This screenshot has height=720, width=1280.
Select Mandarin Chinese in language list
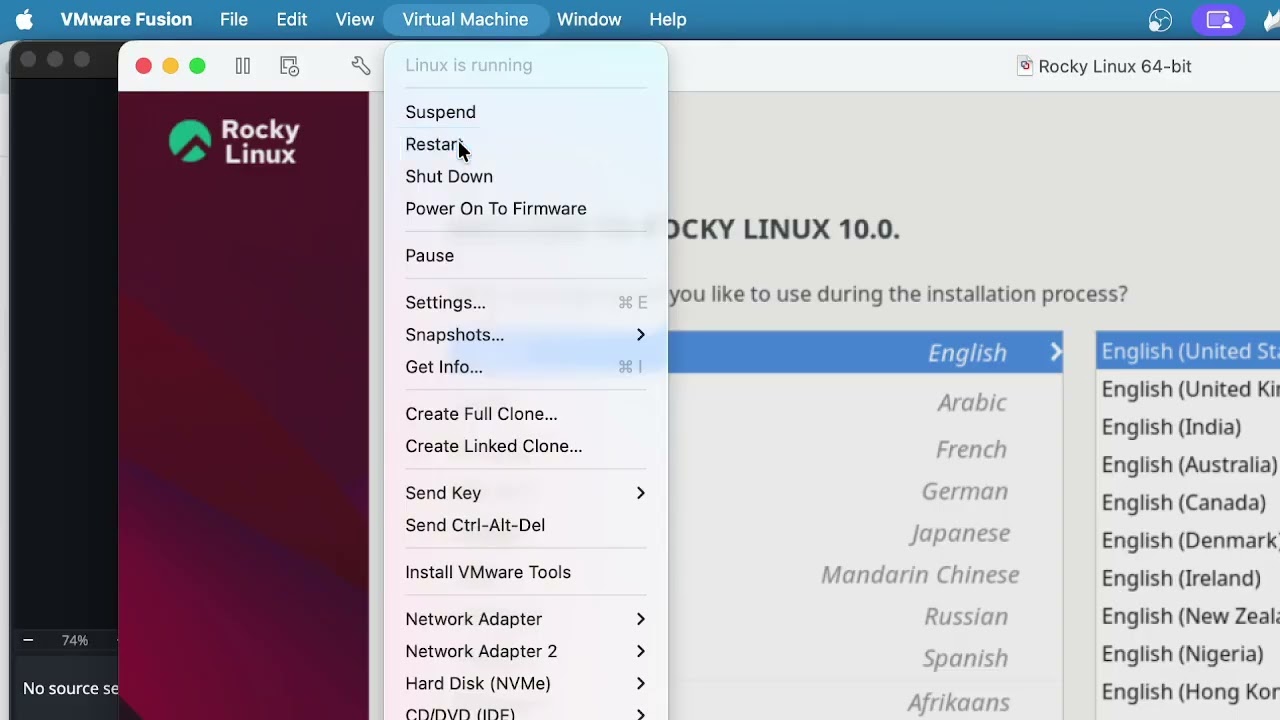pyautogui.click(x=920, y=574)
